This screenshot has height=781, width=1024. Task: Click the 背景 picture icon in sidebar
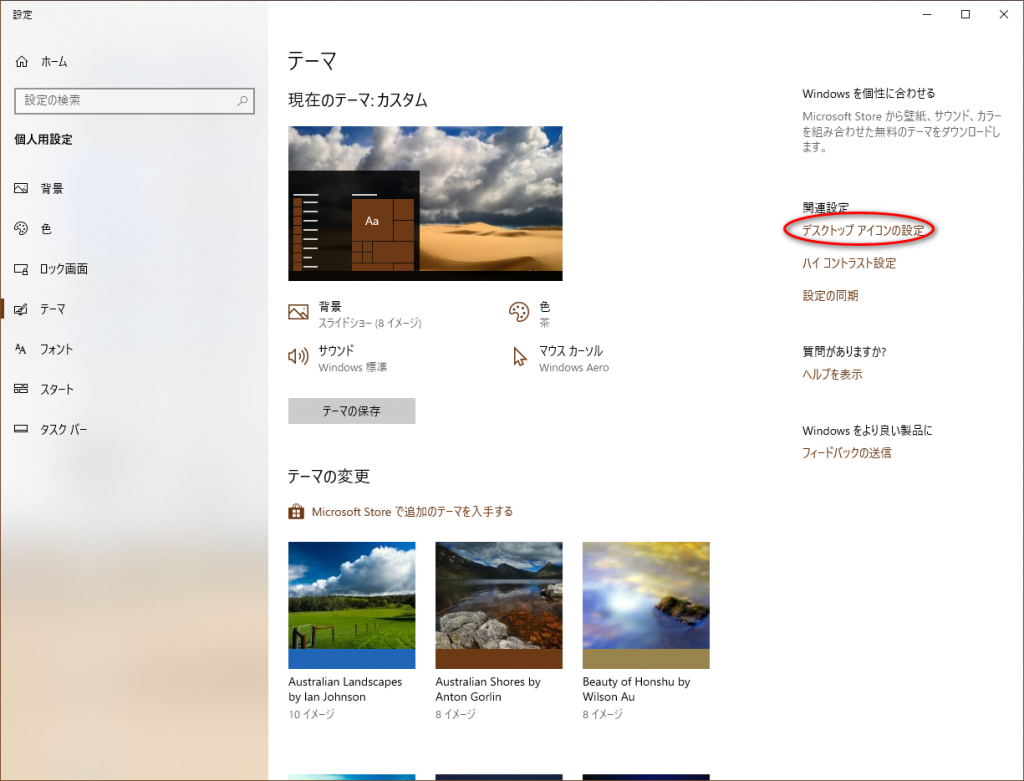coord(22,189)
